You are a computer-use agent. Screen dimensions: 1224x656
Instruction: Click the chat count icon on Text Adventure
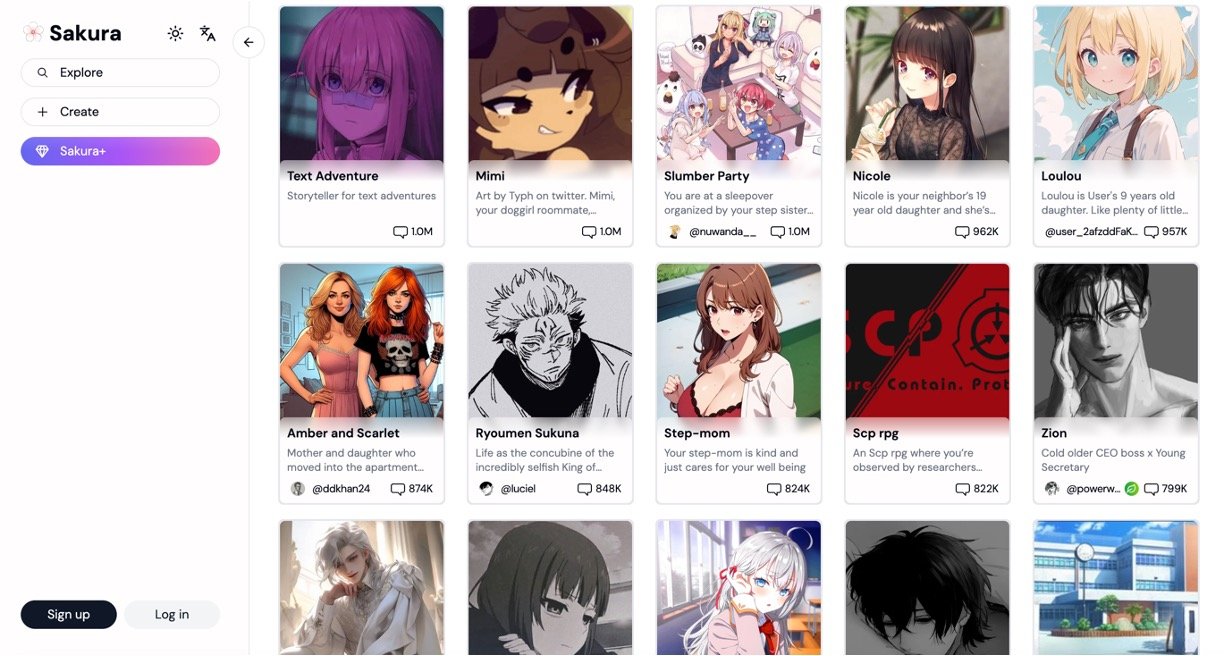400,232
